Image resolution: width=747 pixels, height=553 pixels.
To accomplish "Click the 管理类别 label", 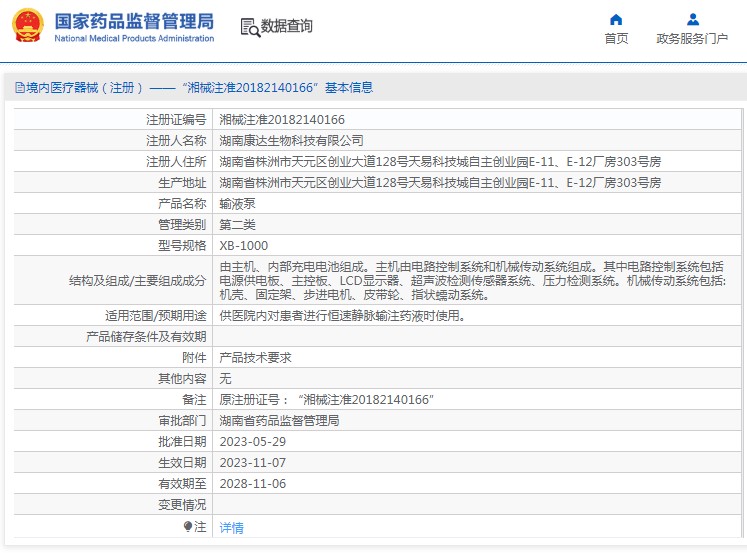I will (x=182, y=224).
